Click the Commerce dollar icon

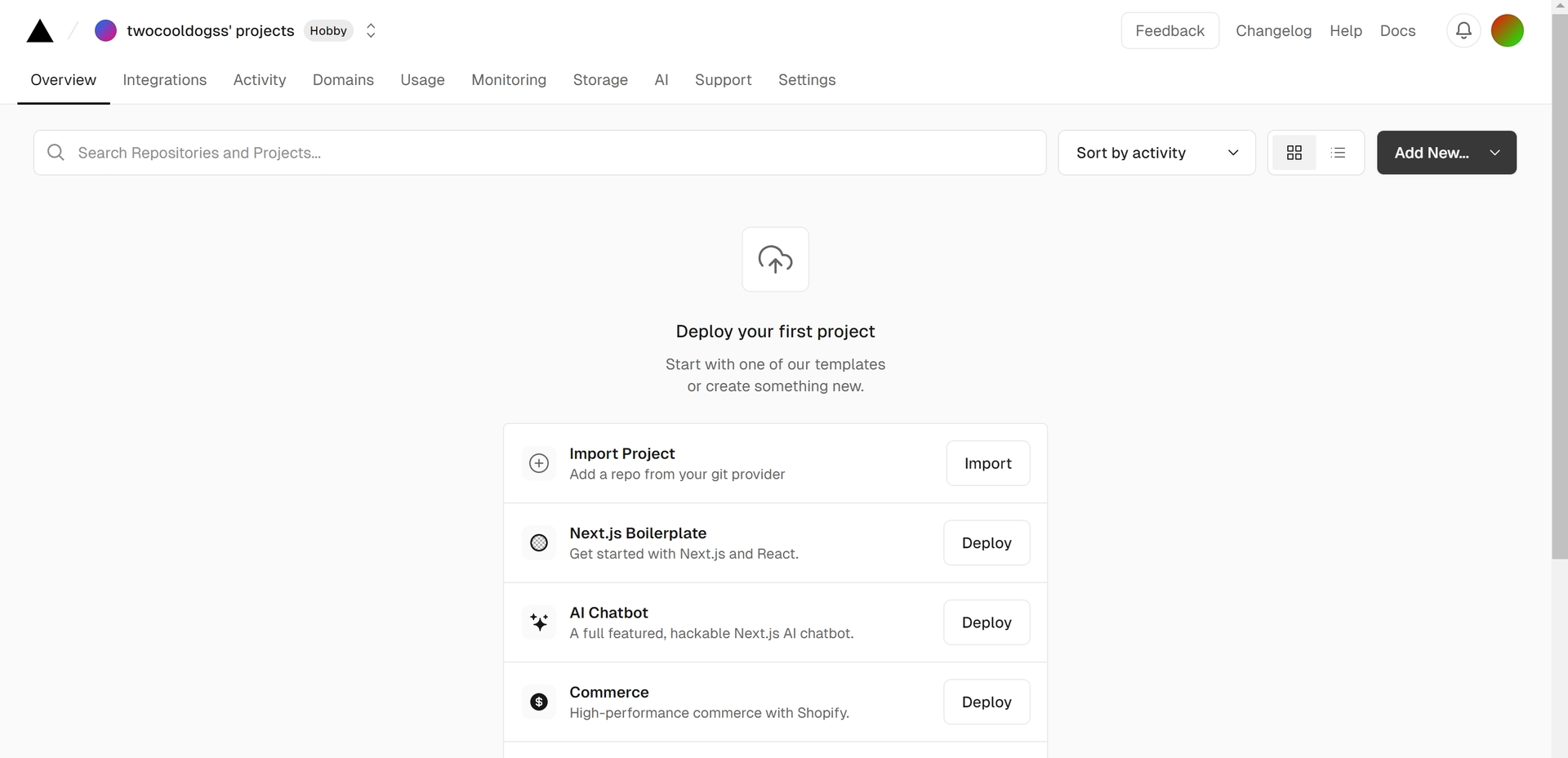tap(539, 702)
